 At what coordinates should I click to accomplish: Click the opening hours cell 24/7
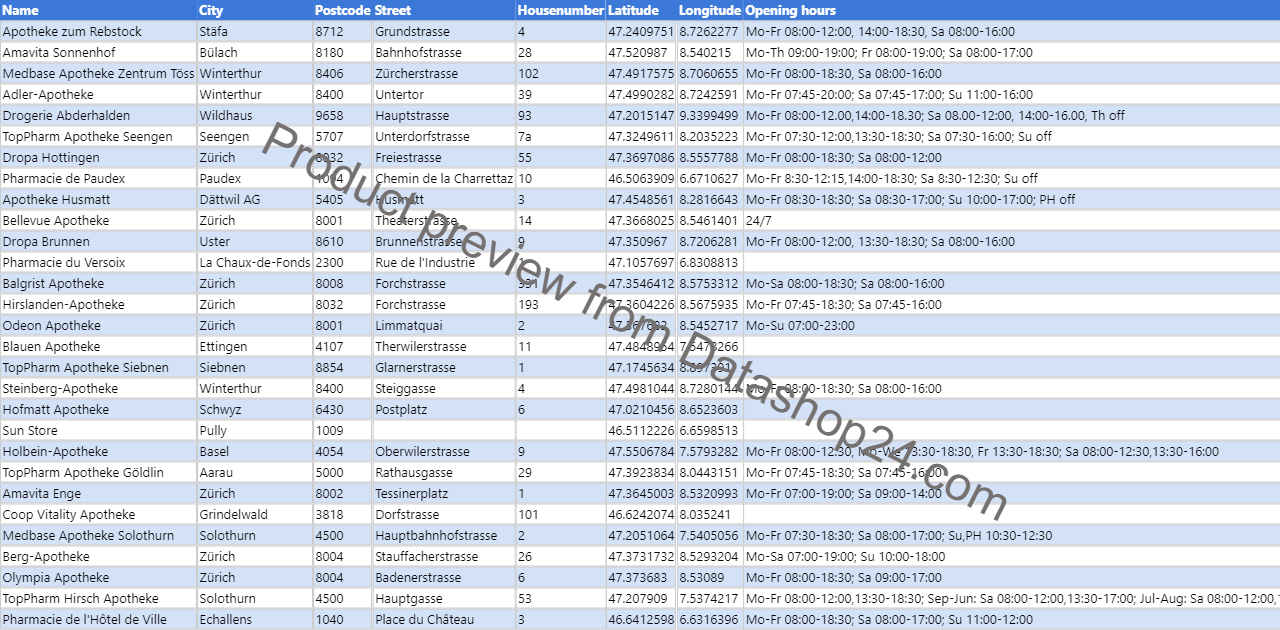pos(1011,221)
